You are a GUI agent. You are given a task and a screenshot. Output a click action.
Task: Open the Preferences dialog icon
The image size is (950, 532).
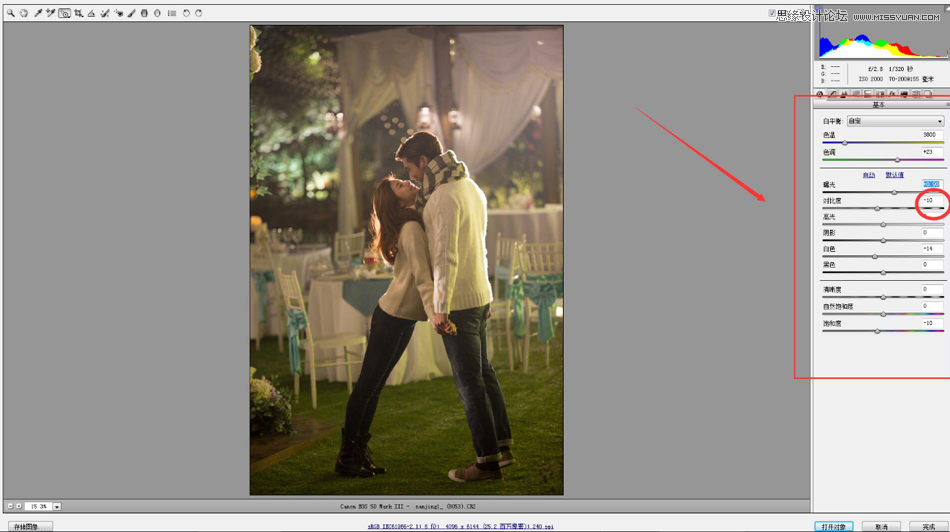click(x=172, y=14)
